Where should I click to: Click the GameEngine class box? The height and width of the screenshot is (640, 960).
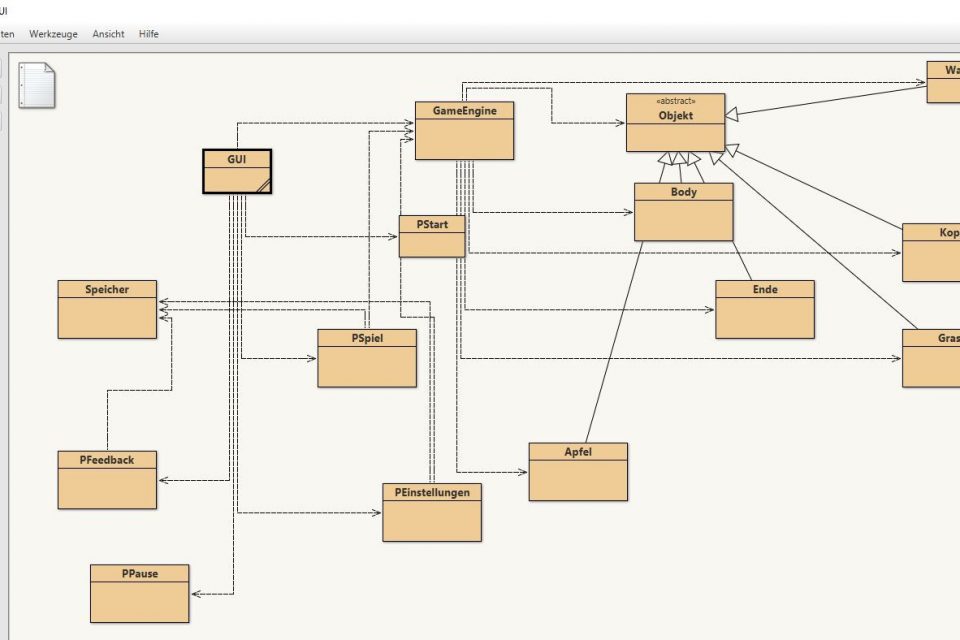(x=464, y=131)
